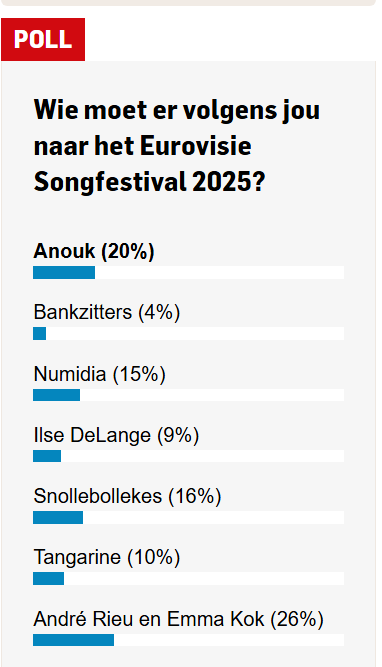Select the Bankzitters (4%) option label

click(x=107, y=312)
